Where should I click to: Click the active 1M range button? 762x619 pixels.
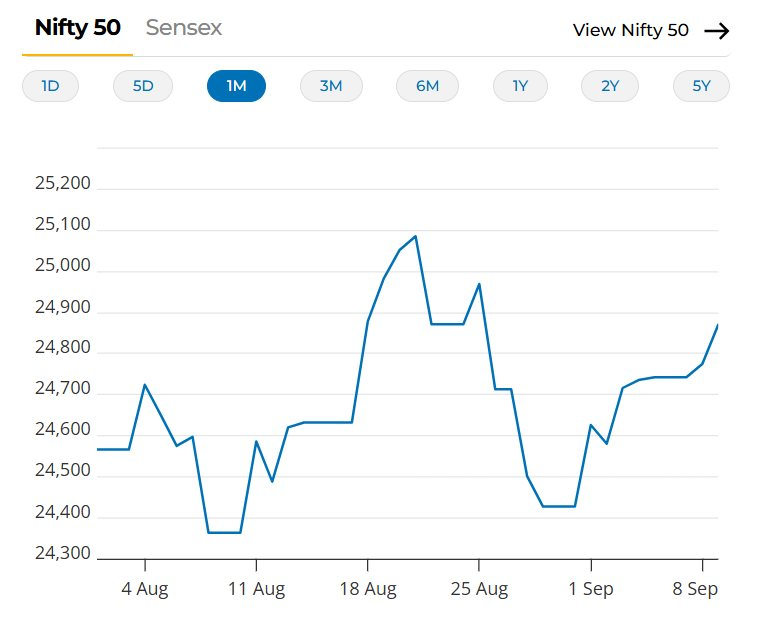pos(236,86)
